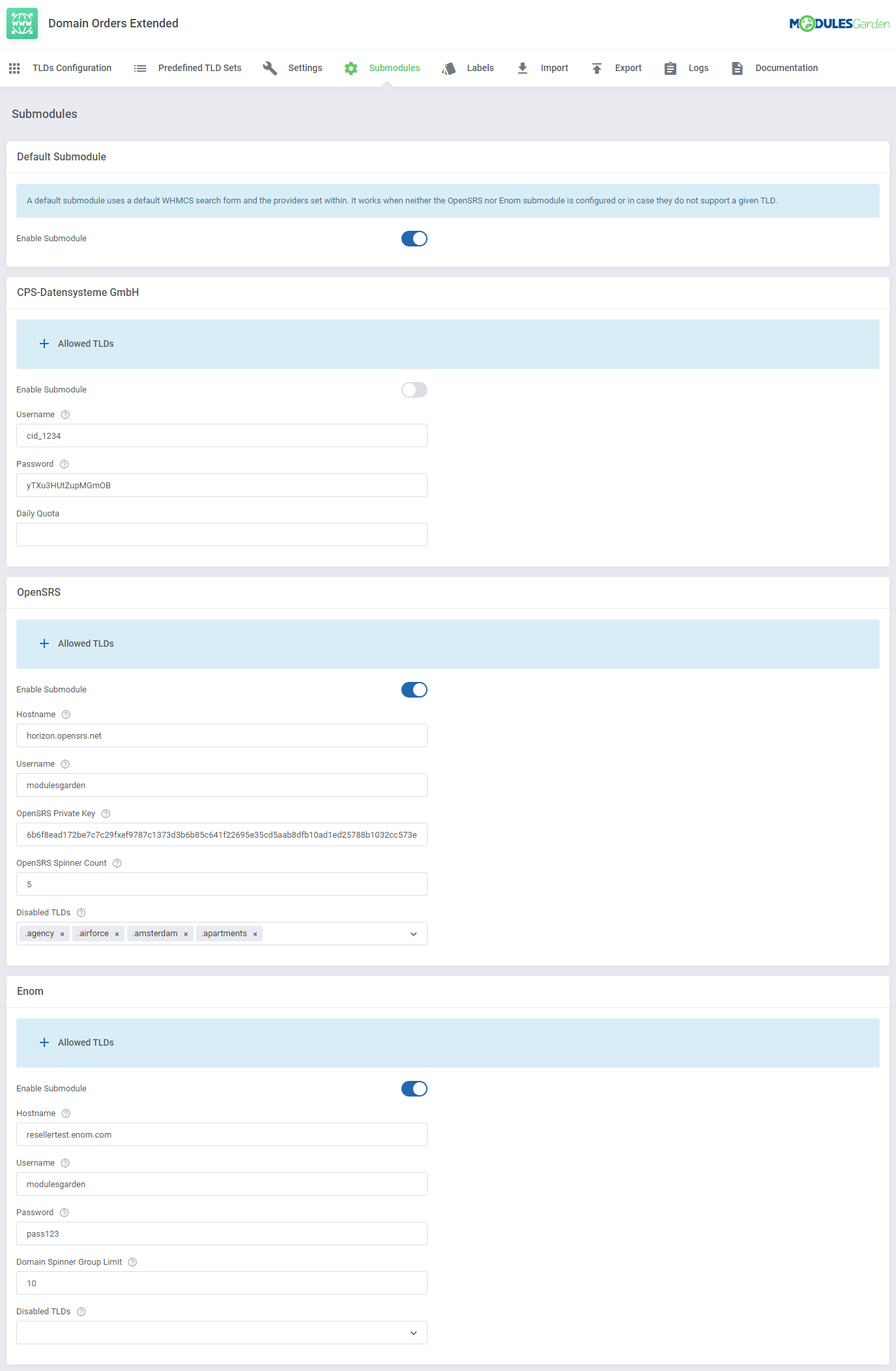Expand Allowed TLDs in the Enom section
Image resolution: width=896 pixels, height=1371 pixels.
(77, 1042)
